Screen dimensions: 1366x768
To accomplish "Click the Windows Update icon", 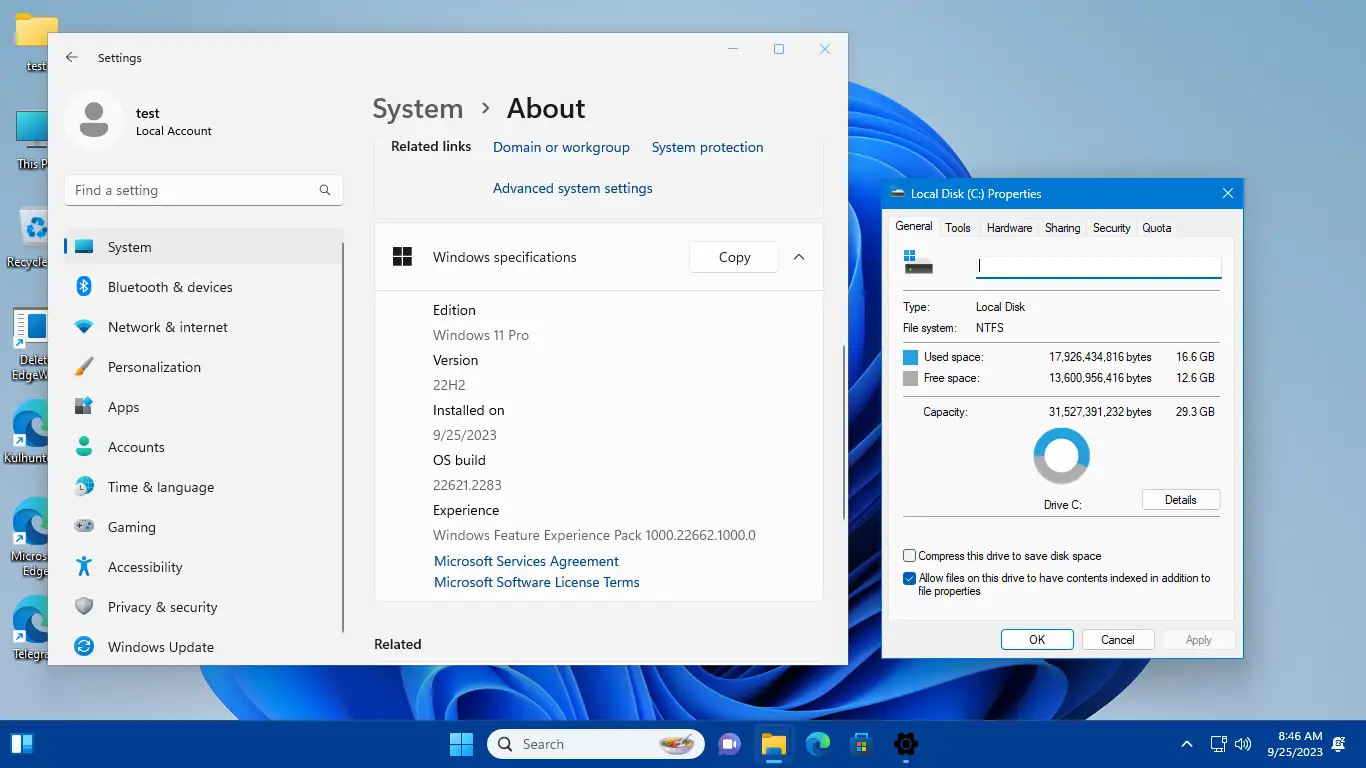I will (85, 647).
